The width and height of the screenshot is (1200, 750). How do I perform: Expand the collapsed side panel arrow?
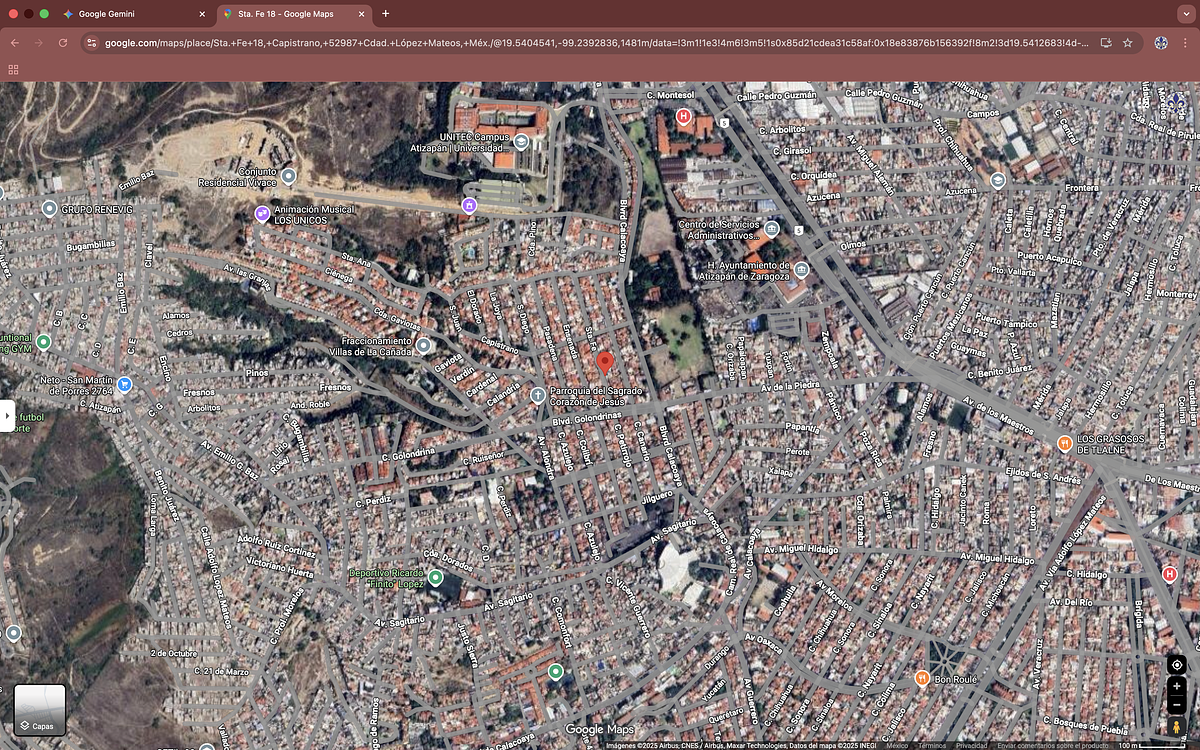tap(7, 415)
